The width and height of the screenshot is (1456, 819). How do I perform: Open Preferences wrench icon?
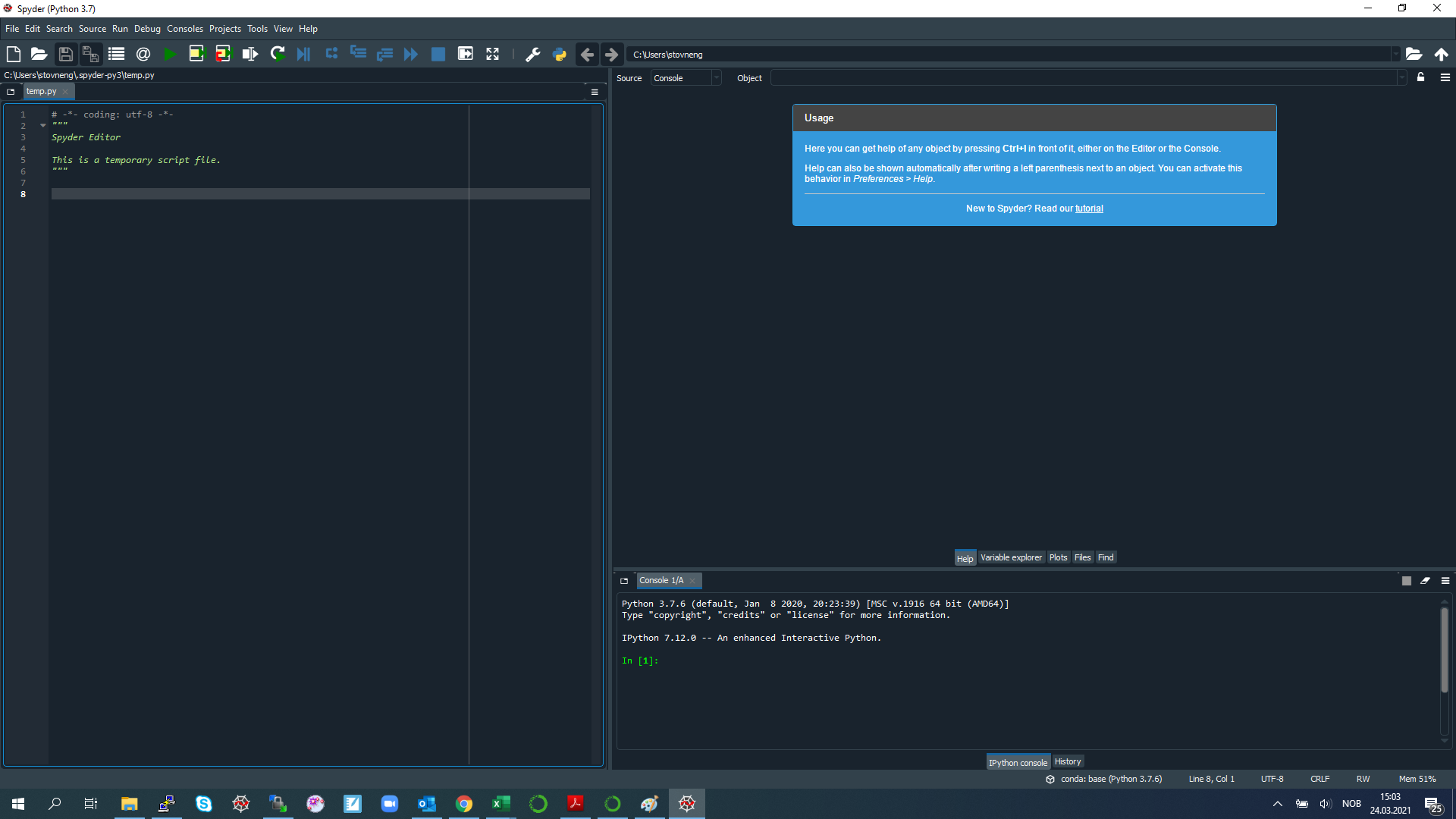(533, 54)
